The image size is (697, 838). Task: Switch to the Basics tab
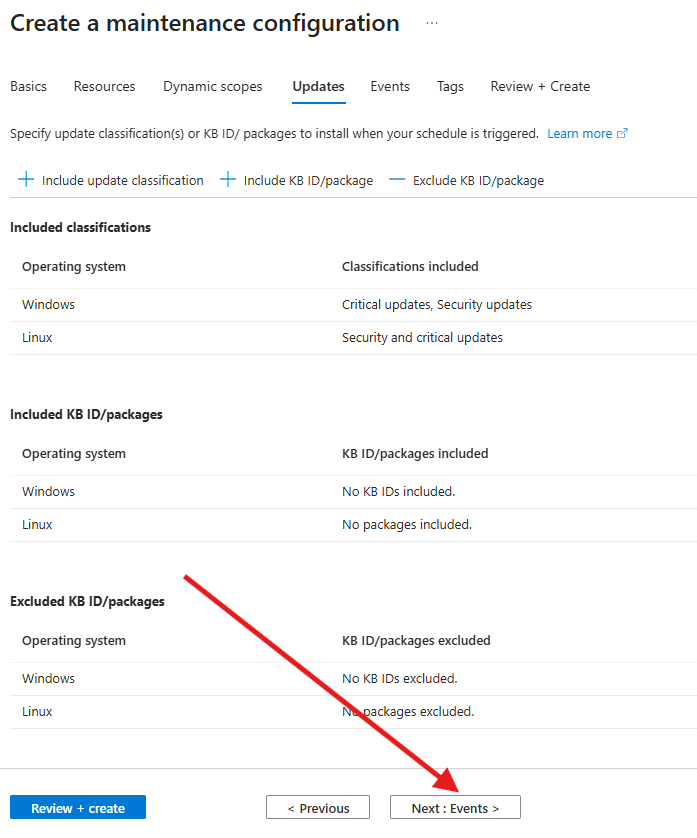pos(28,86)
